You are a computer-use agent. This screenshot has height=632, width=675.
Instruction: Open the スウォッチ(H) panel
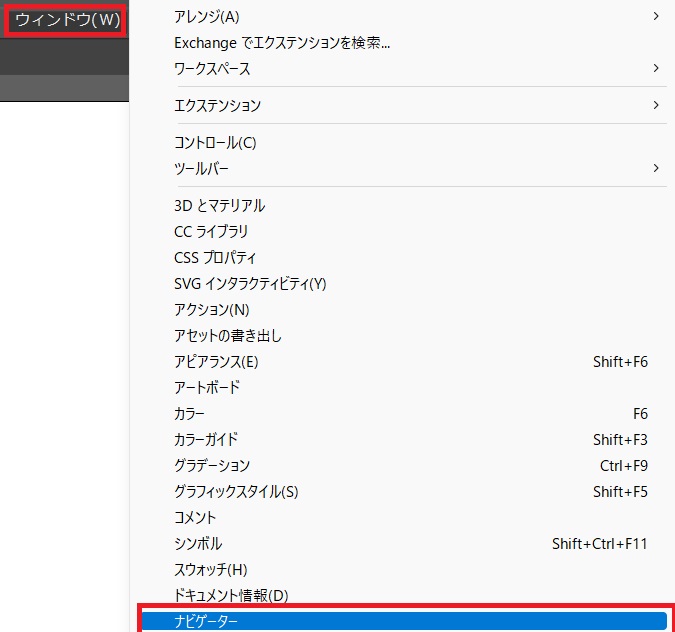coord(210,570)
